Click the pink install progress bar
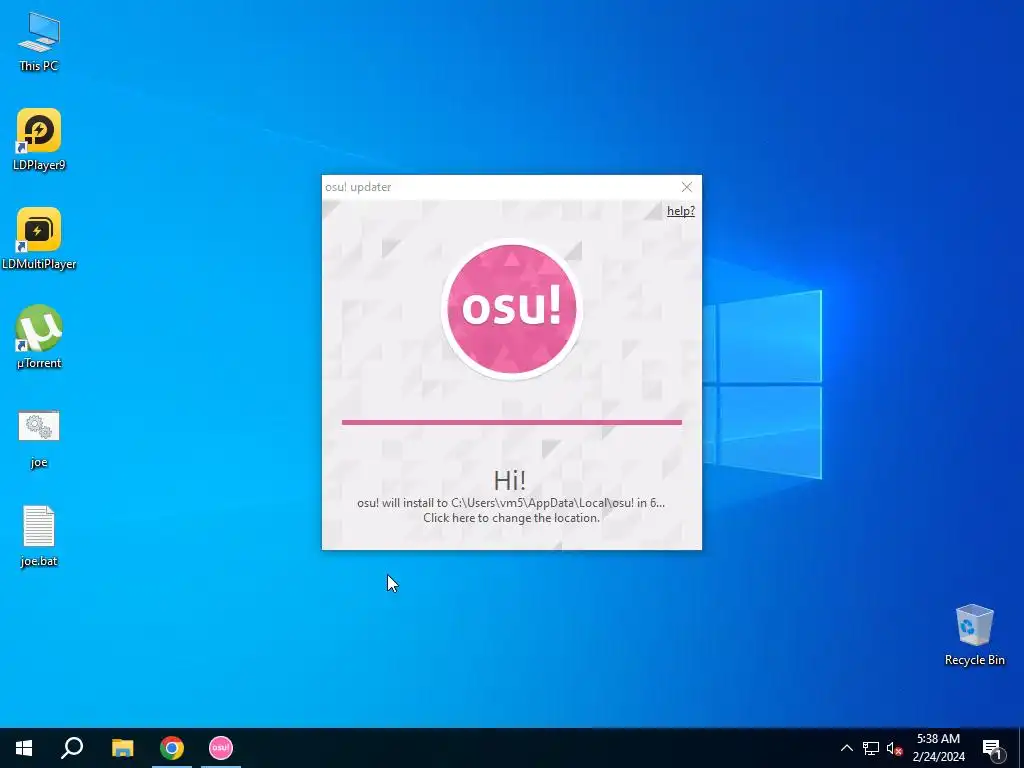The width and height of the screenshot is (1024, 768). point(511,423)
